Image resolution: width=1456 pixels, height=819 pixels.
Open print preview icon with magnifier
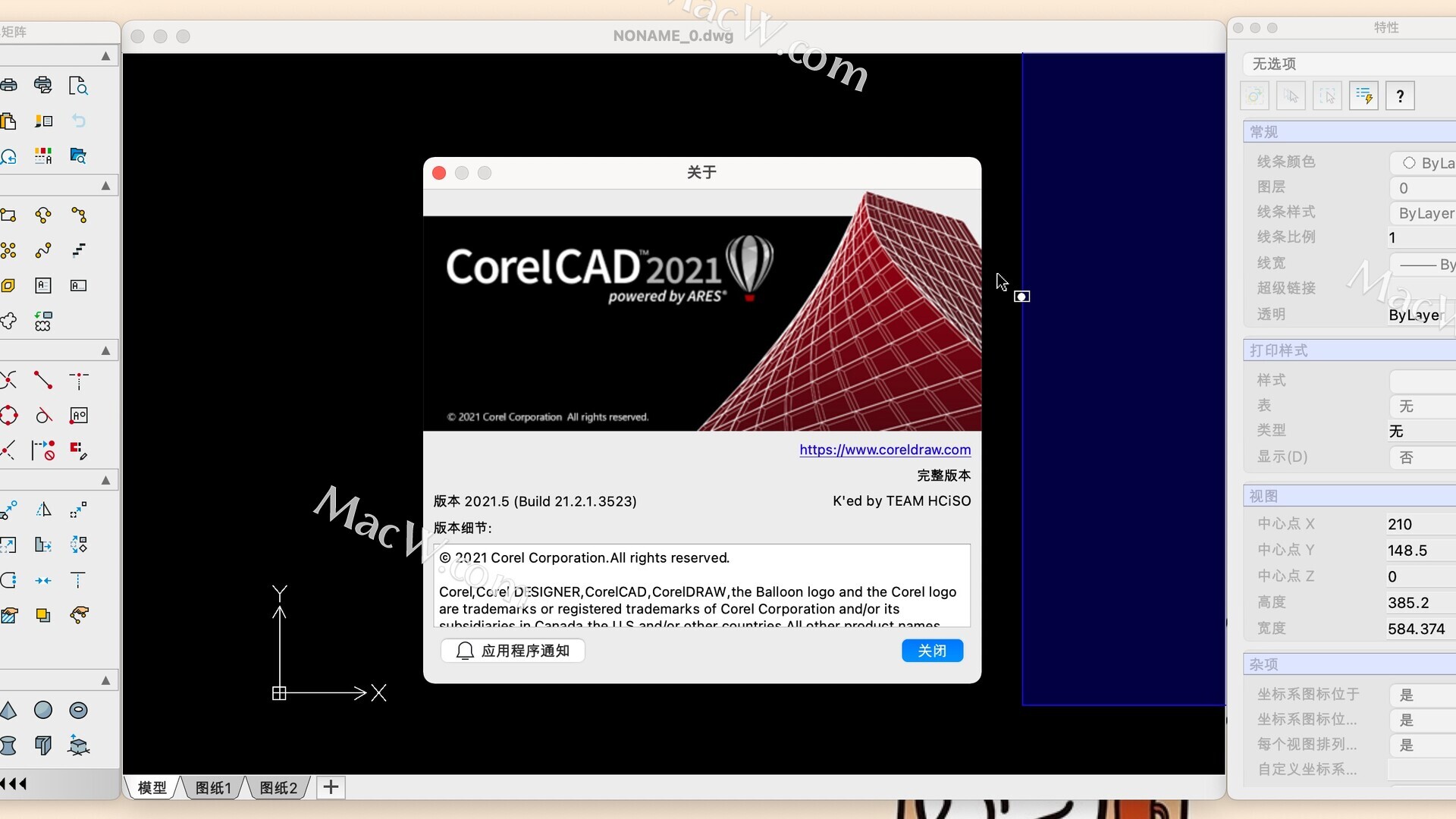[x=78, y=85]
